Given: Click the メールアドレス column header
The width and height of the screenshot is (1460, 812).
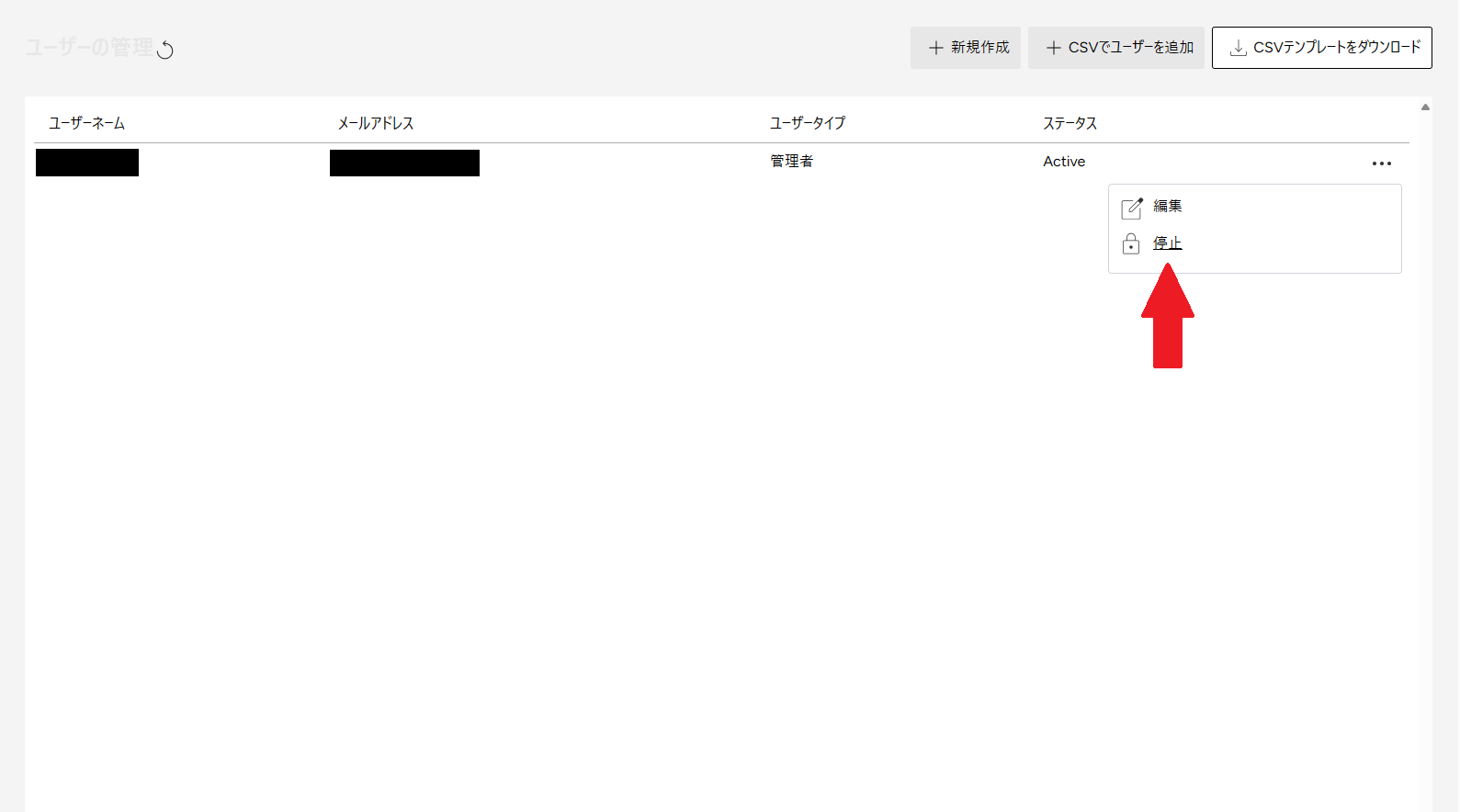Looking at the screenshot, I should [x=376, y=123].
